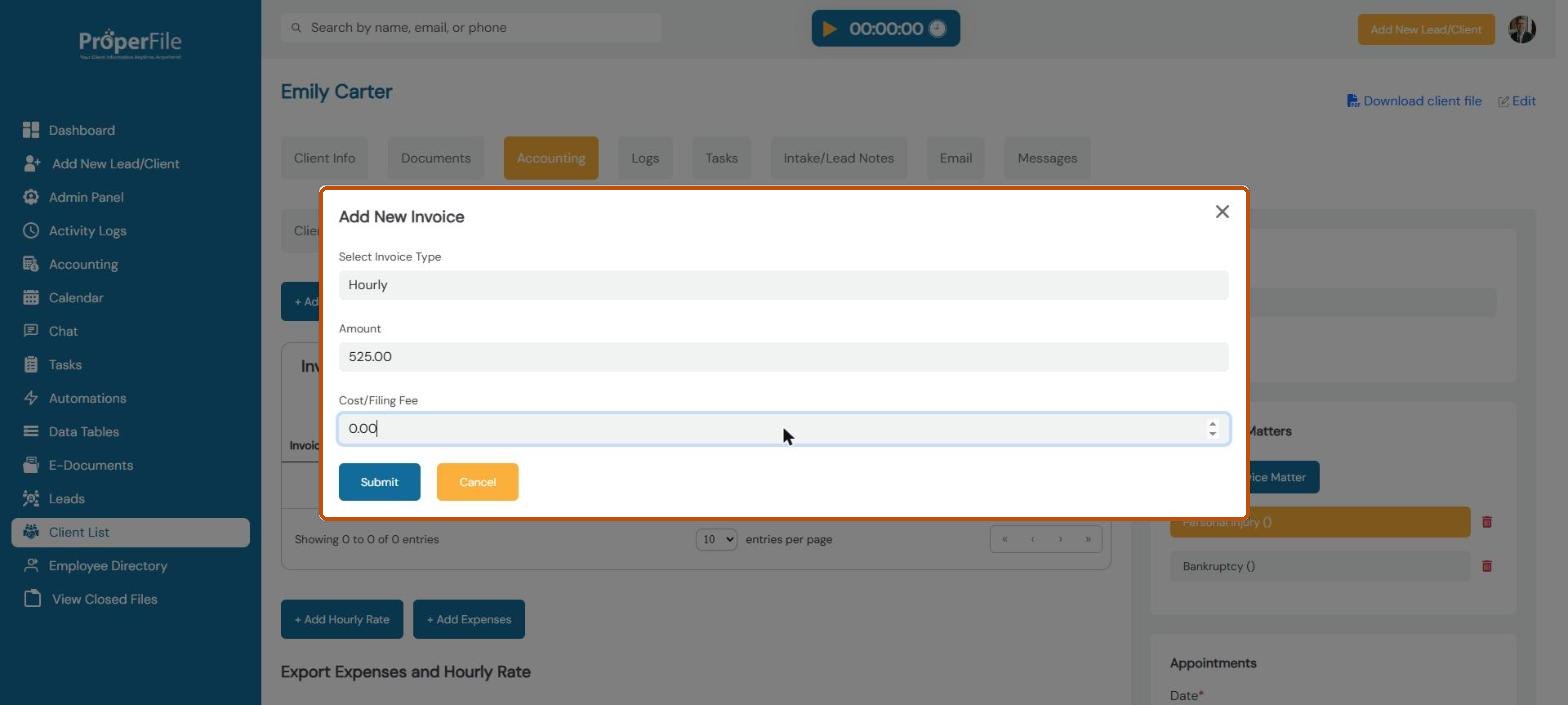
Task: Click the Client List sidebar icon
Action: [31, 532]
